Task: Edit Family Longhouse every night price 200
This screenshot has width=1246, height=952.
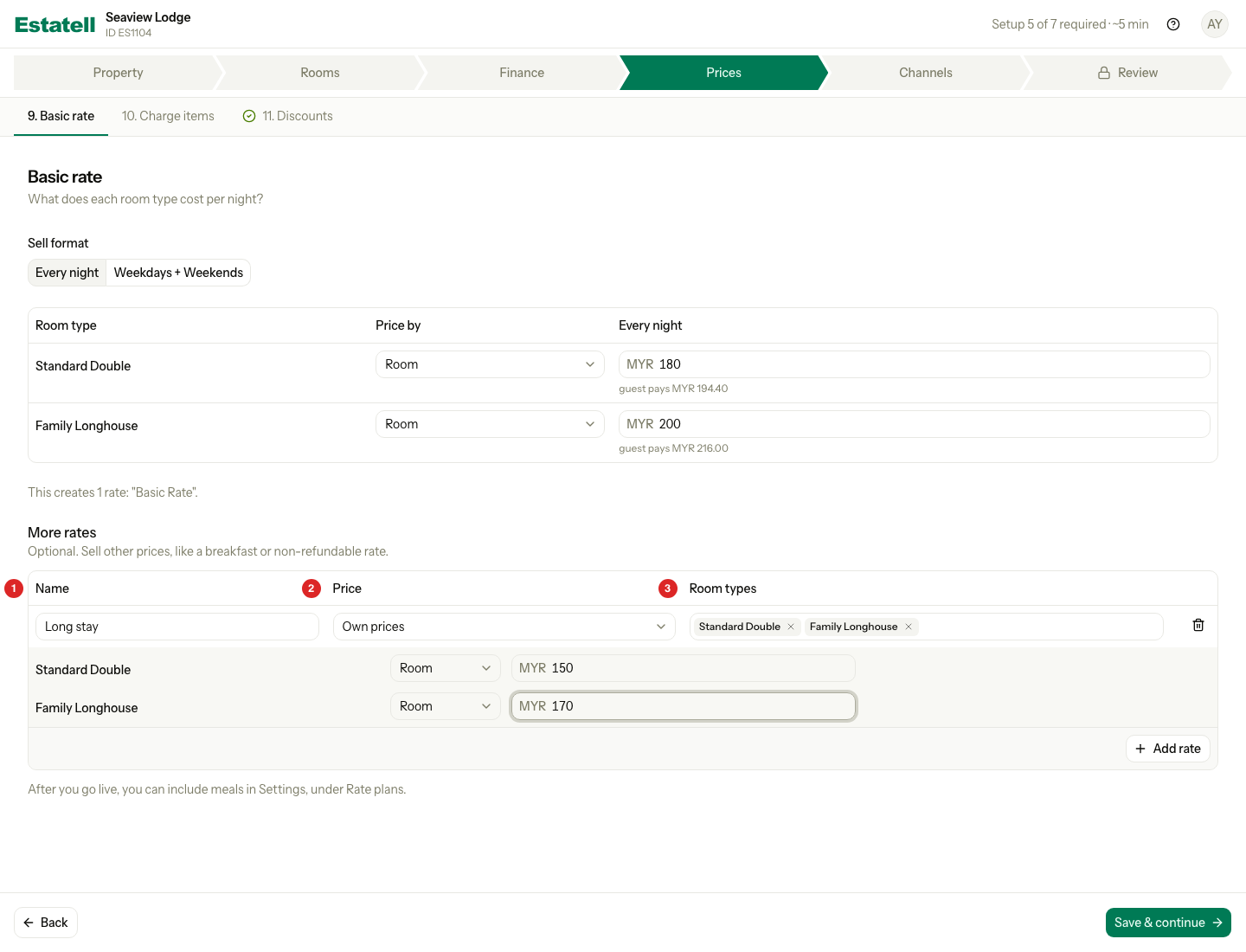Action: [914, 424]
